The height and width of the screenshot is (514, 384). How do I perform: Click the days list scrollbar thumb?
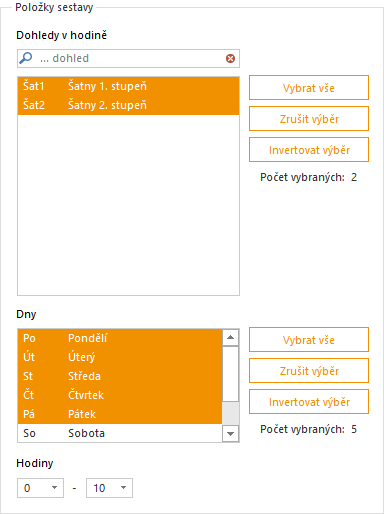(230, 374)
